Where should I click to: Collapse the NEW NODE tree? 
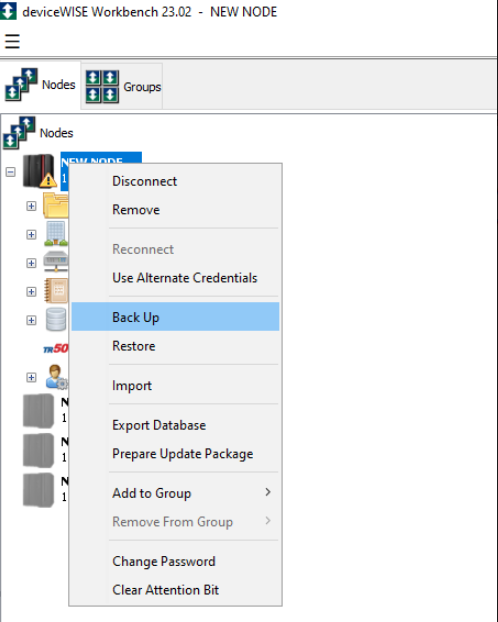11,172
